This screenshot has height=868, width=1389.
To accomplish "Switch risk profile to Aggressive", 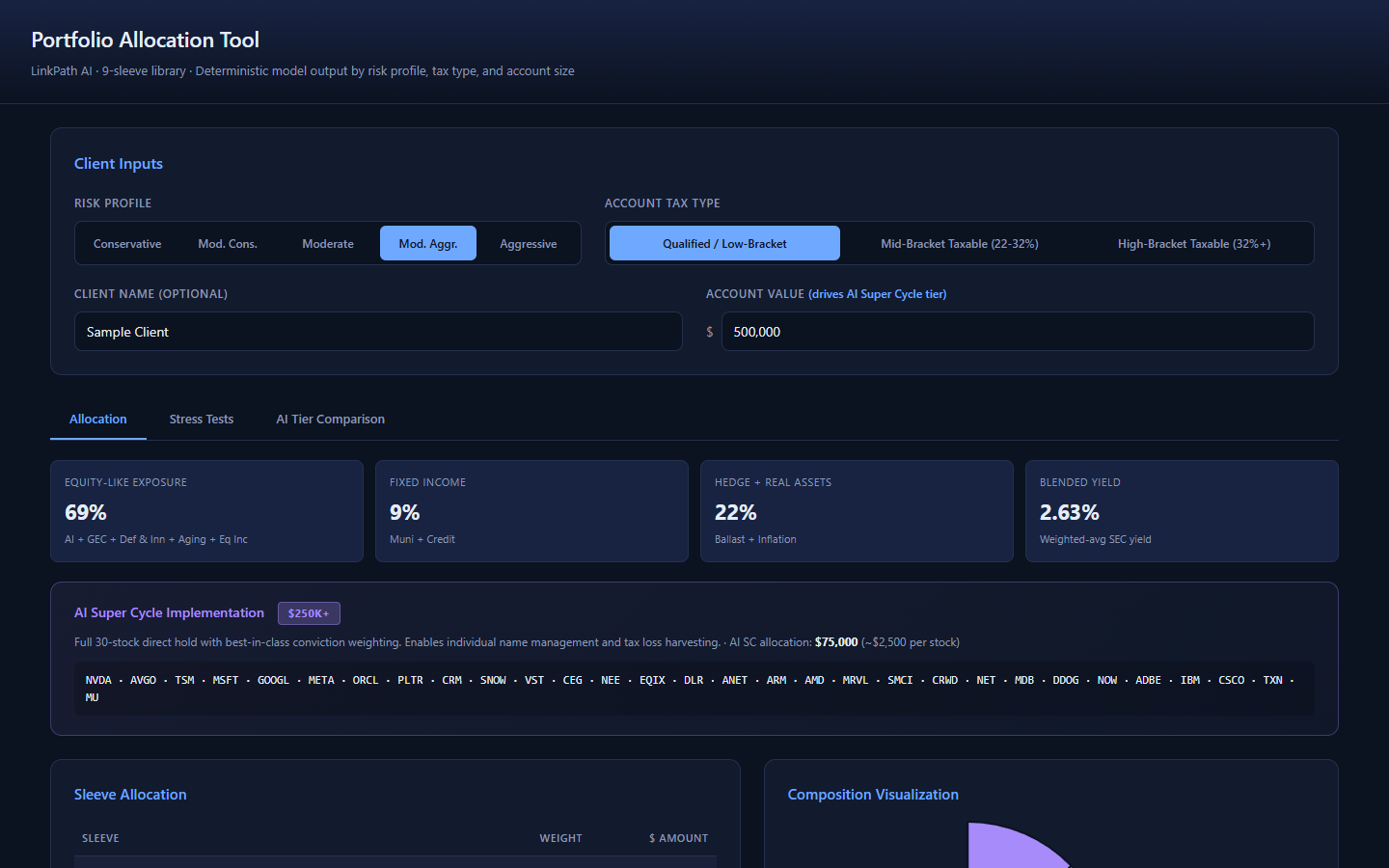I will click(x=529, y=243).
